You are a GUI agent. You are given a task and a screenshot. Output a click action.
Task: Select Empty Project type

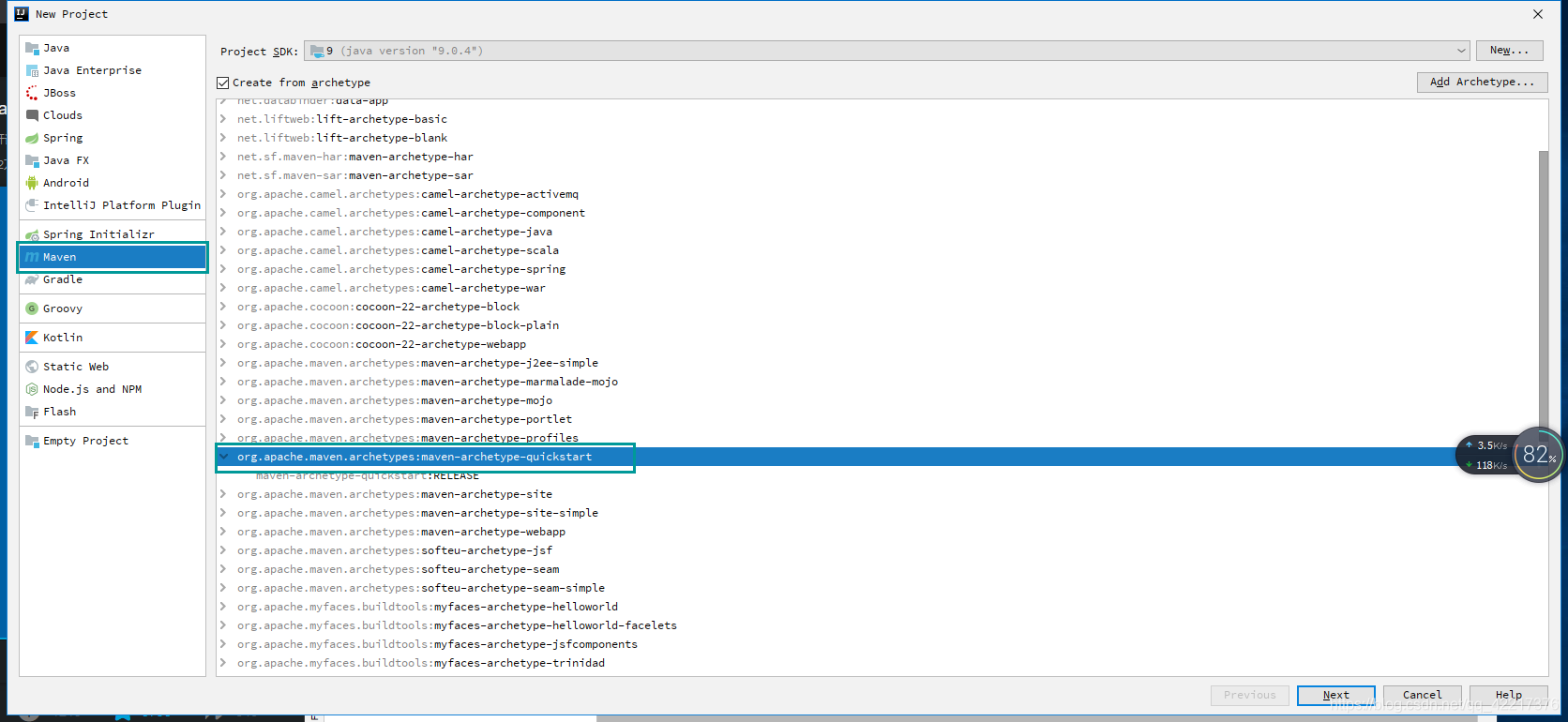click(113, 441)
